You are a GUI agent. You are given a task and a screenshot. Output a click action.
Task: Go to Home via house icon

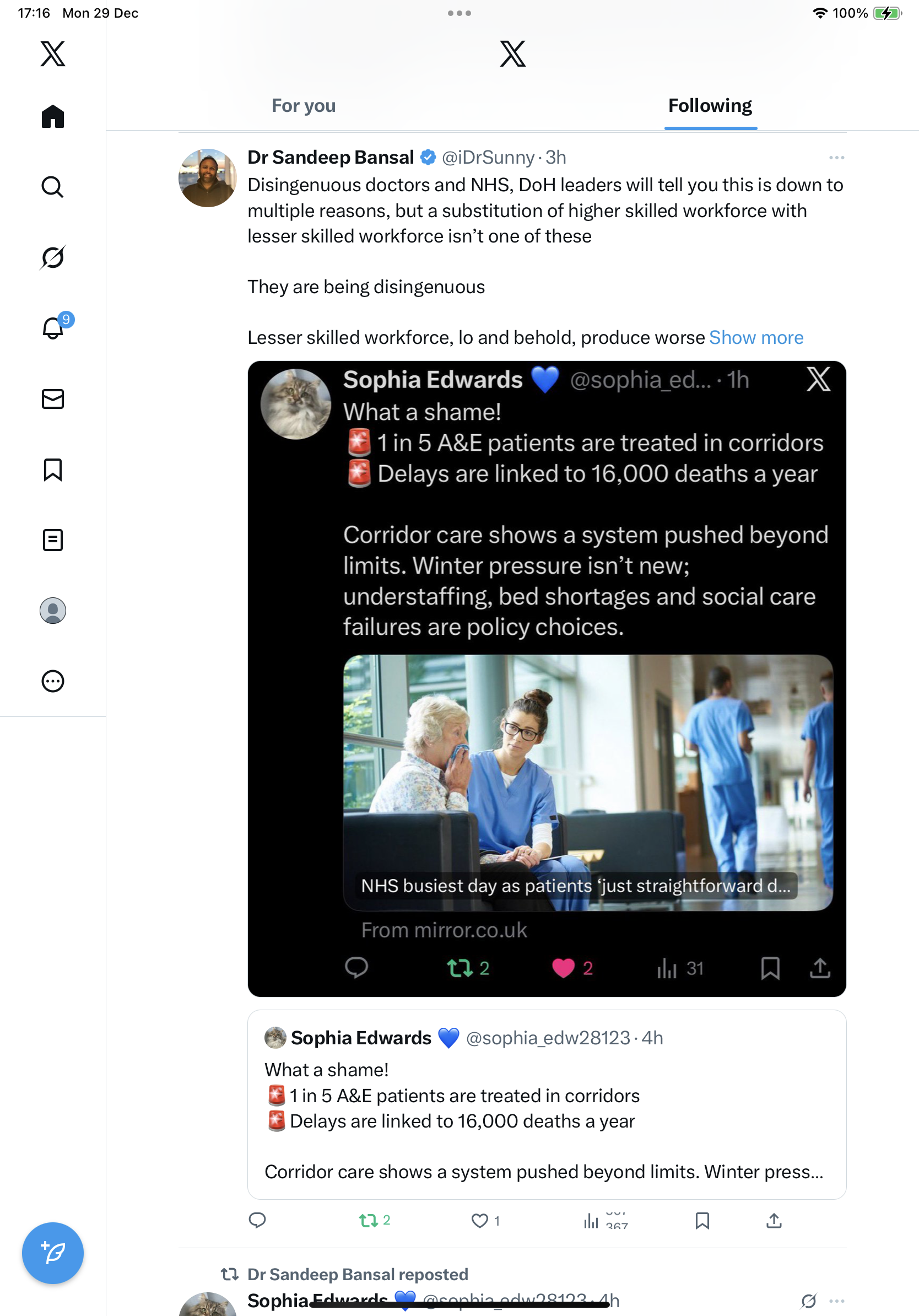point(53,117)
